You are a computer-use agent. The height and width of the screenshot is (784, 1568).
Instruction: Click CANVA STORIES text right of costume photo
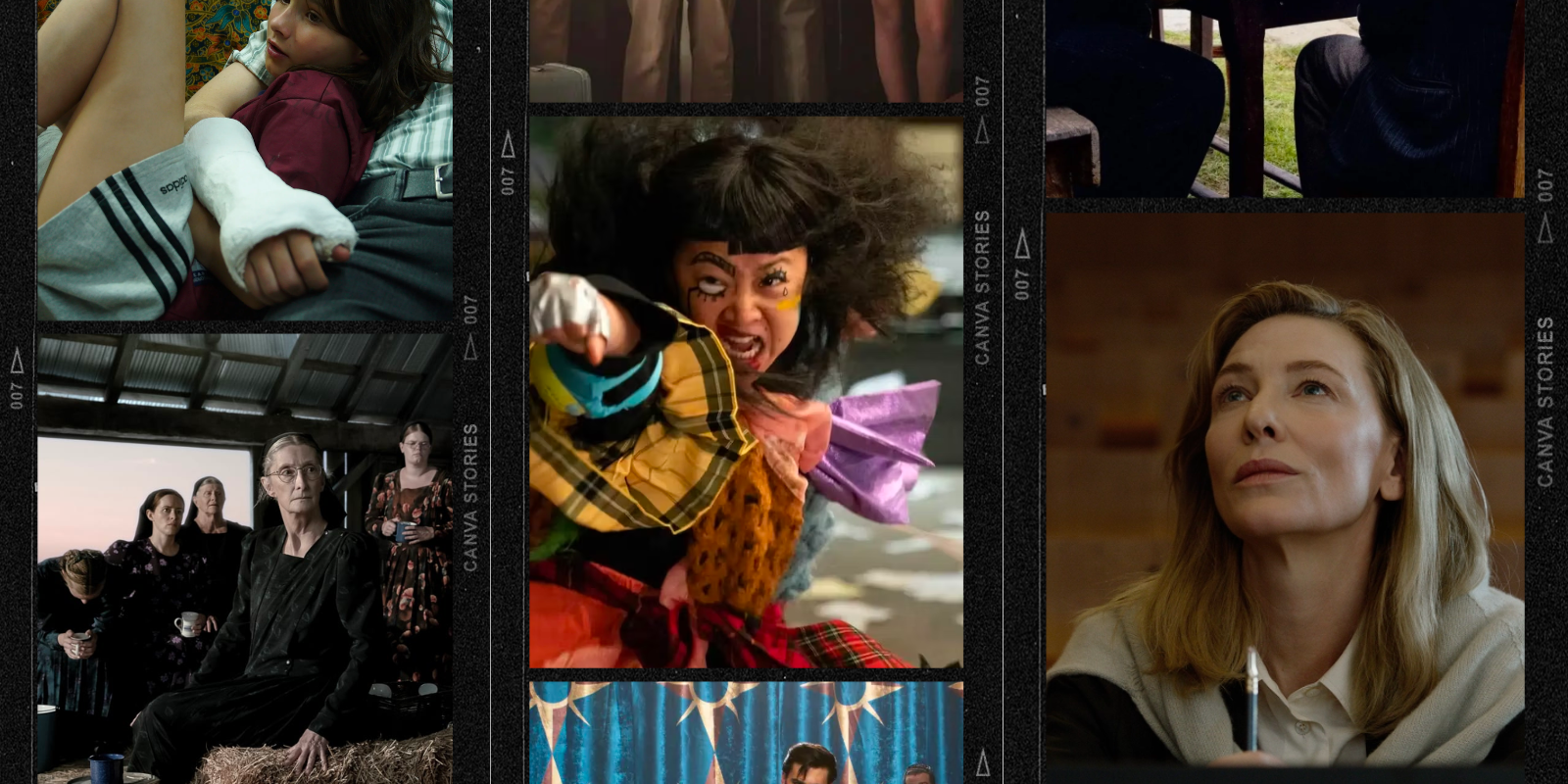tap(983, 287)
